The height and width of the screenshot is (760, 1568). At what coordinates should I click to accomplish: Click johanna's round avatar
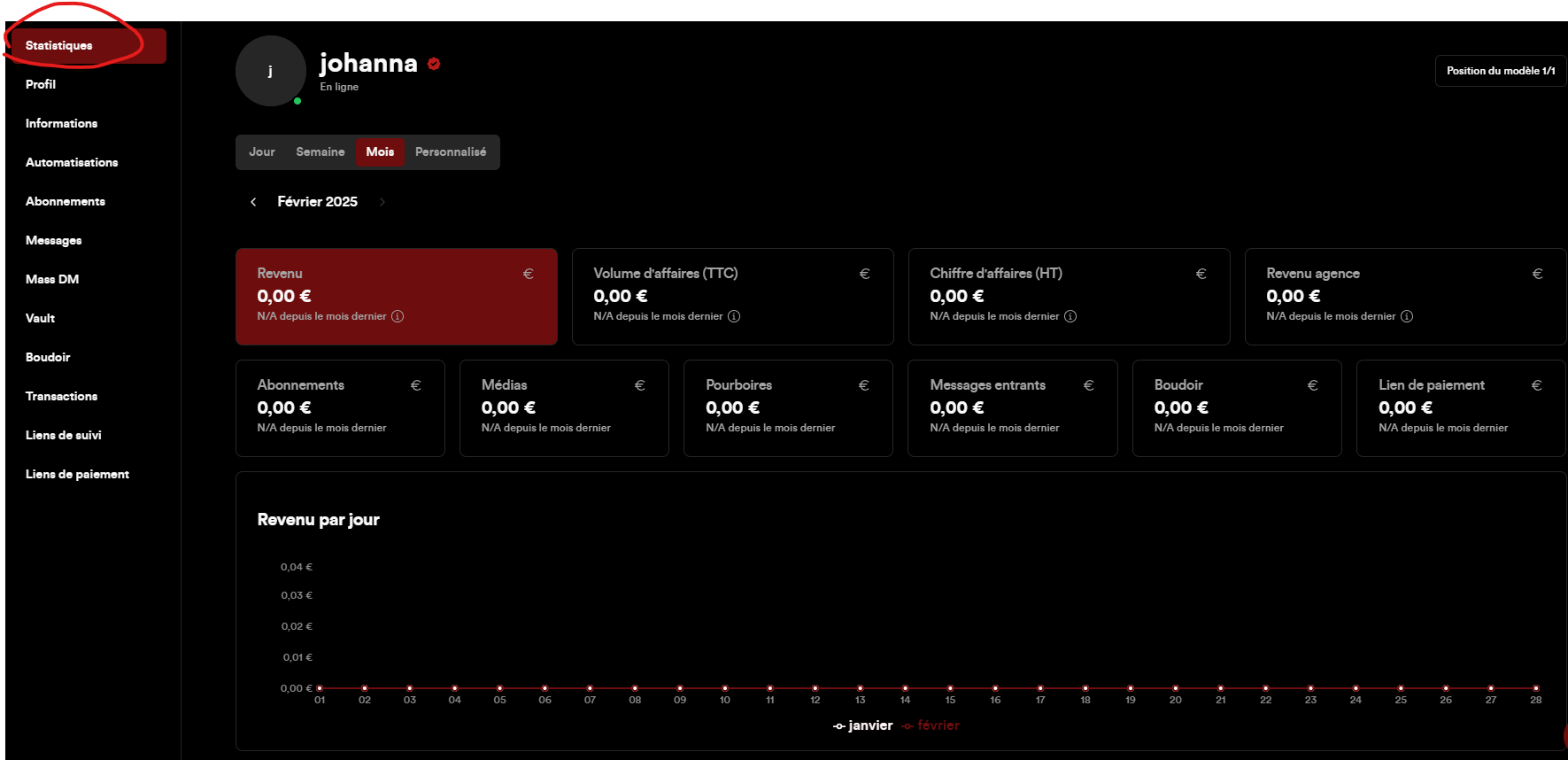270,71
